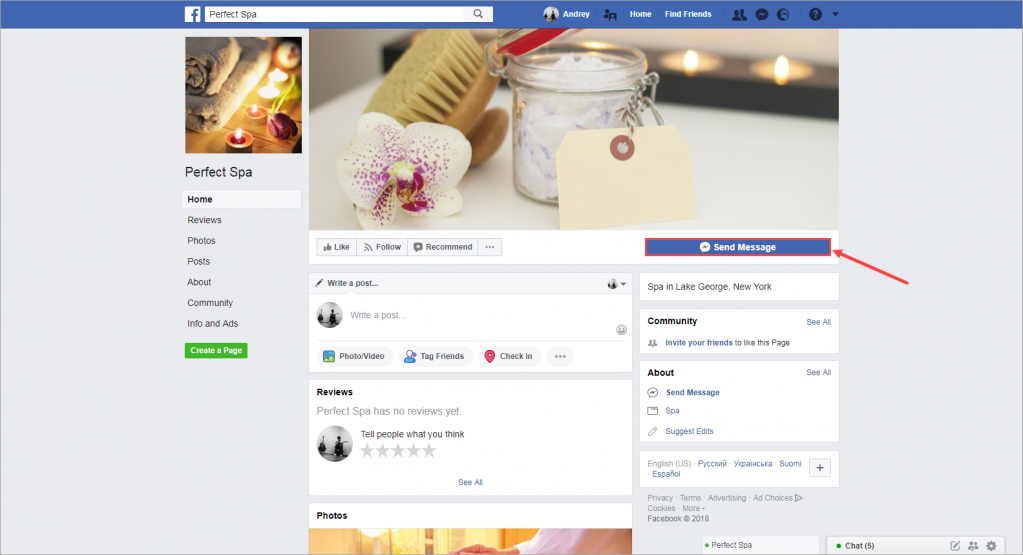
Task: Open the Messenger icon in top bar
Action: 761,14
